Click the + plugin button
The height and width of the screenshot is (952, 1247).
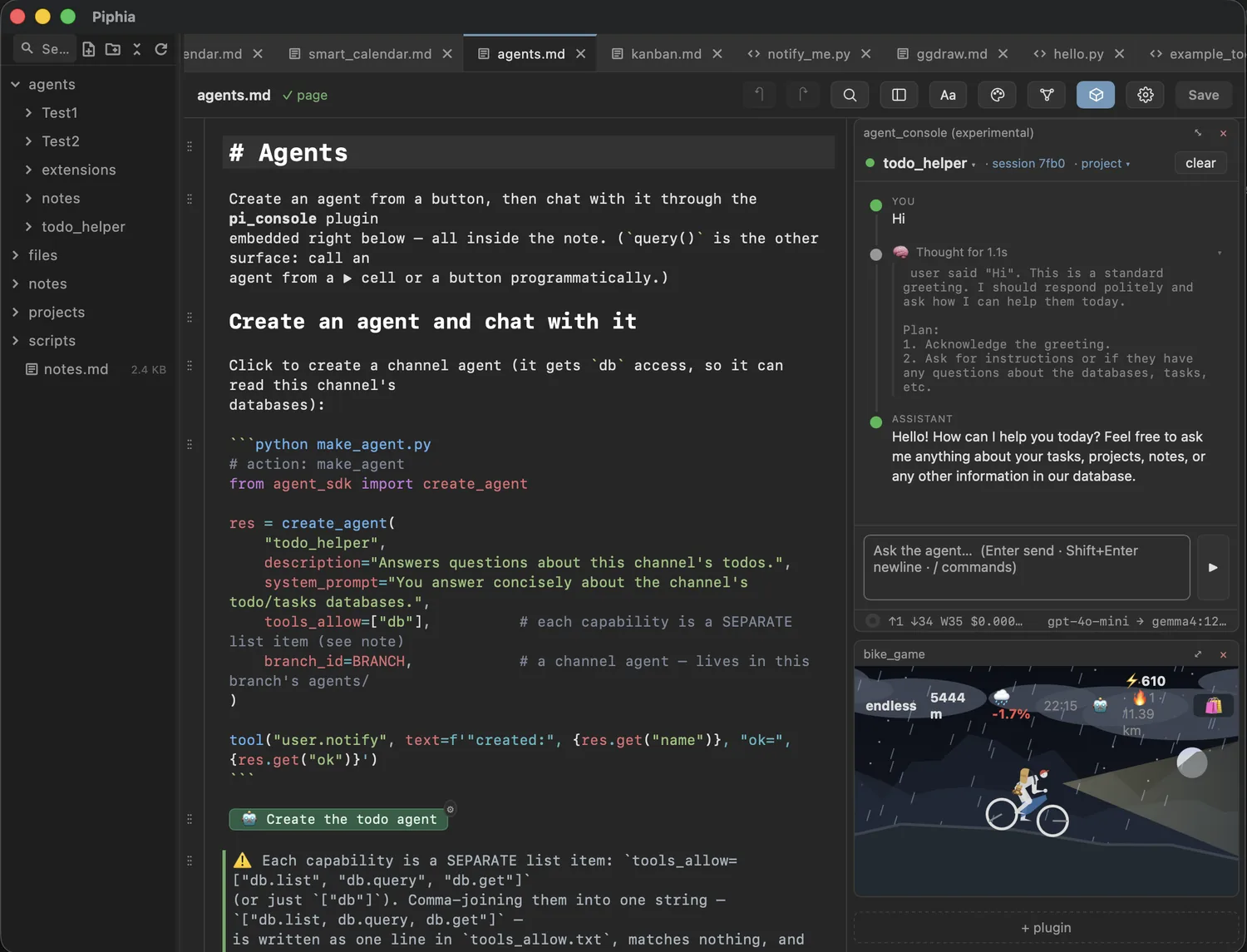coord(1046,928)
